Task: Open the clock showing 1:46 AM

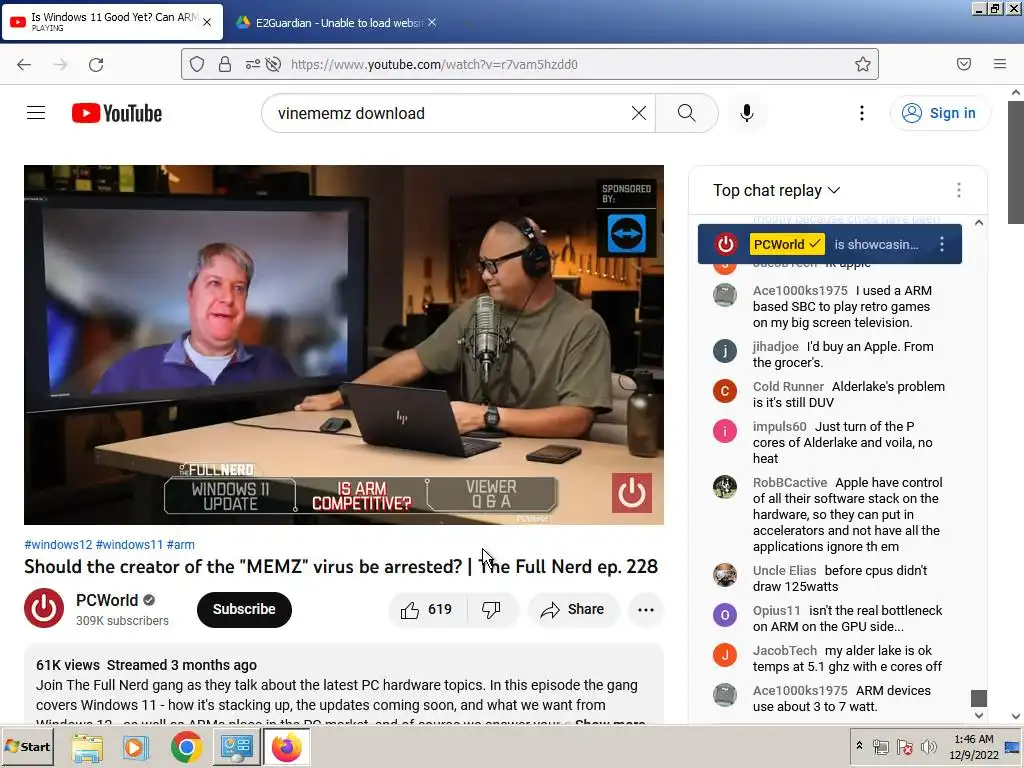Action: (974, 746)
